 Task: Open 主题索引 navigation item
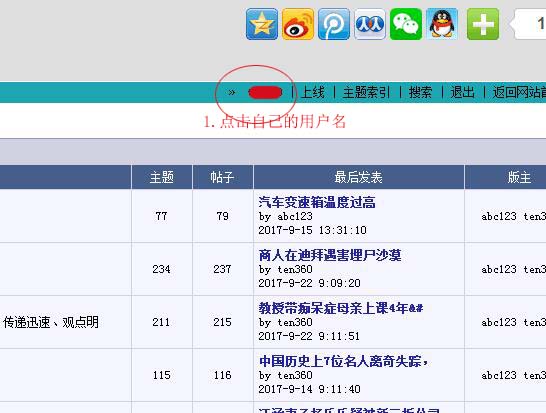tap(366, 93)
